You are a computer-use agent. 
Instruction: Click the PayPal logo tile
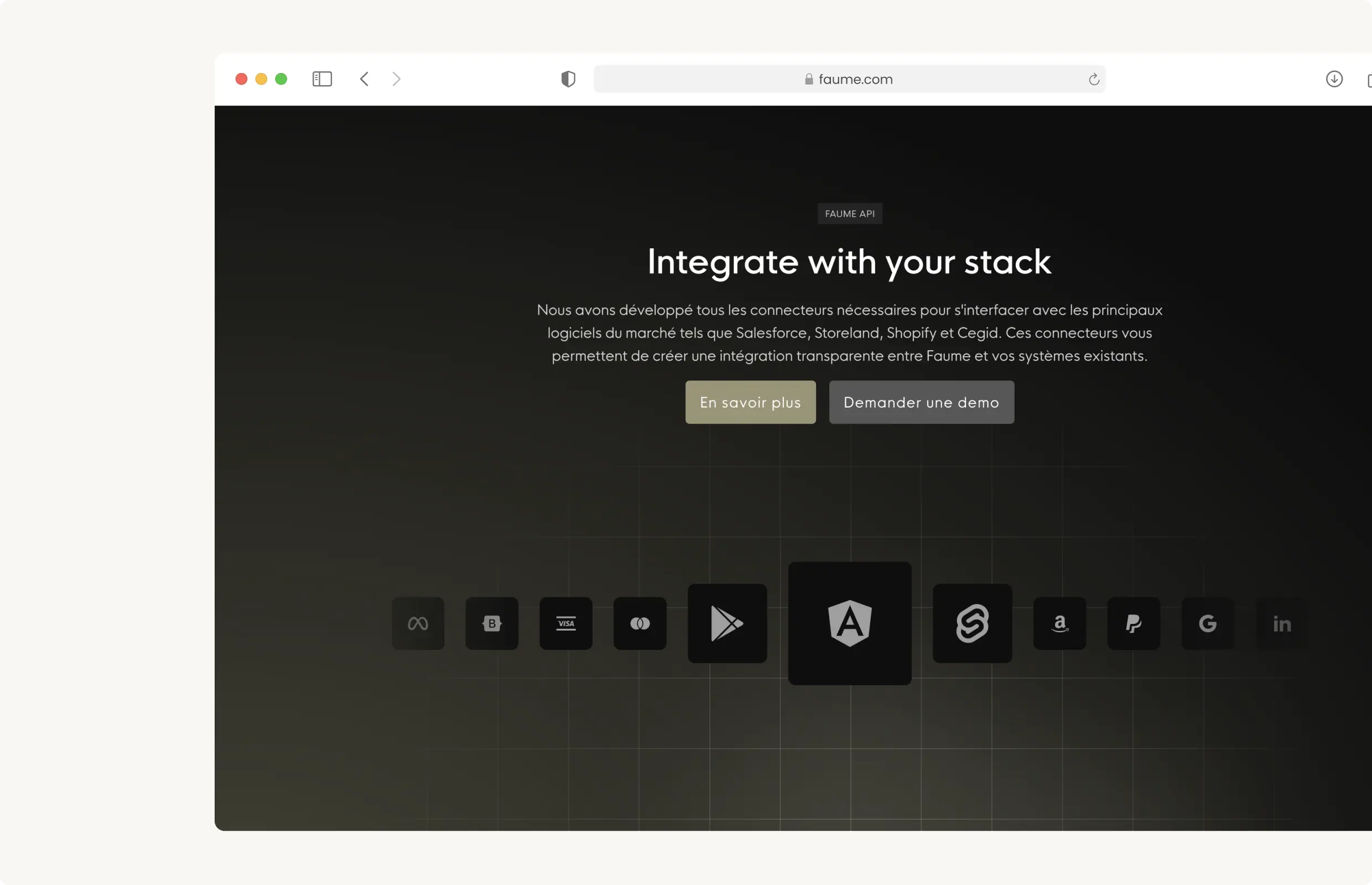pos(1134,623)
